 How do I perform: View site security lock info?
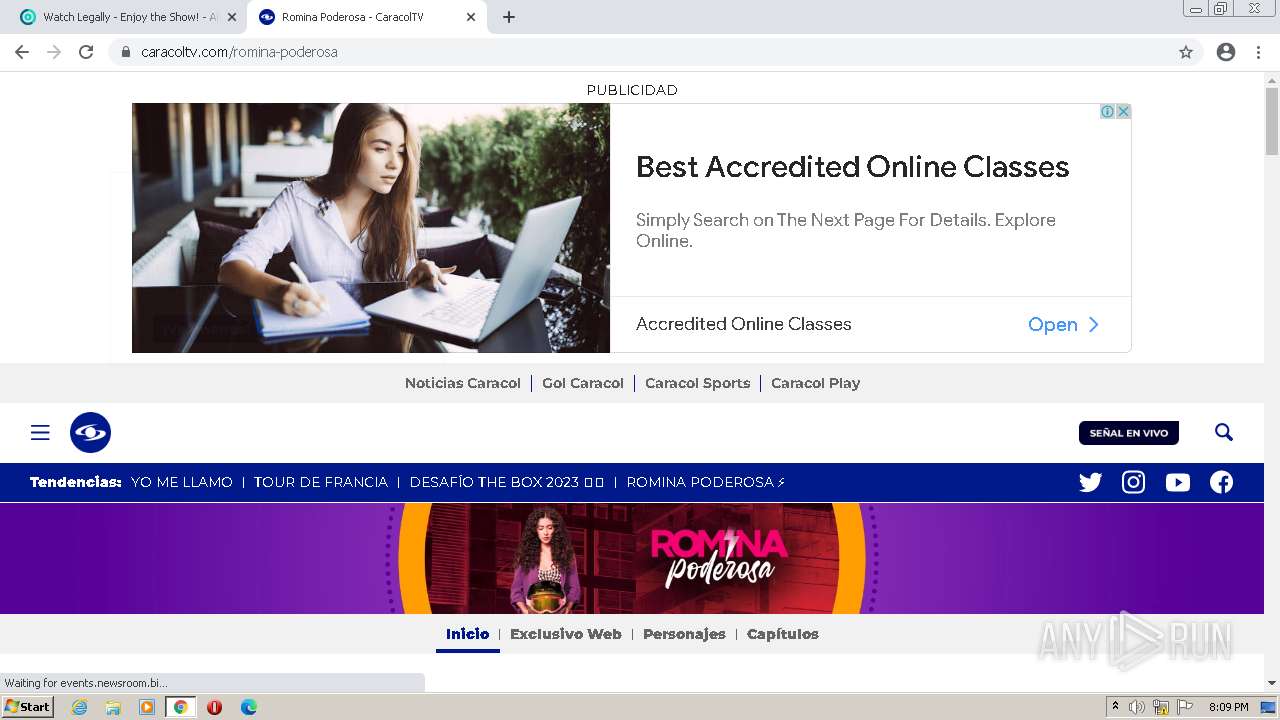click(x=126, y=52)
